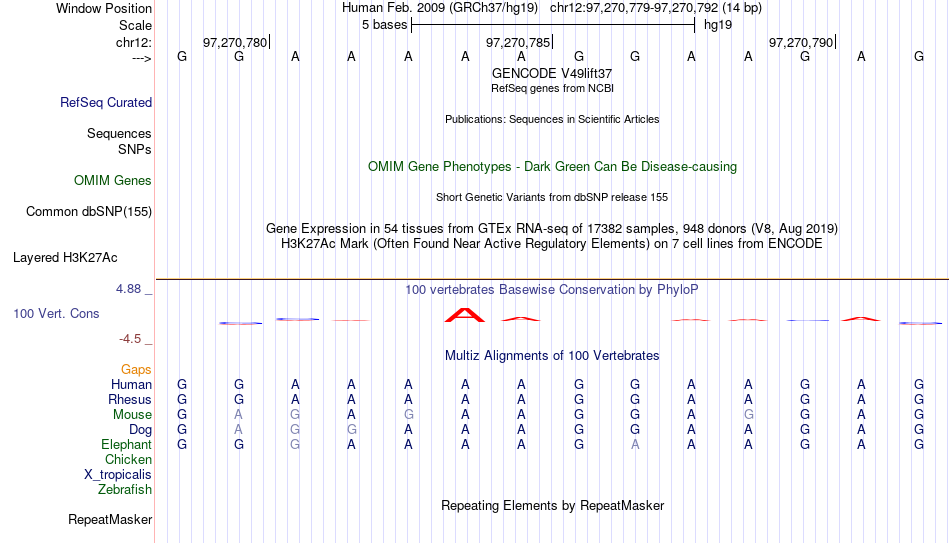Click the 97,270,790 ruler position marker
This screenshot has width=950, height=543.
pos(801,42)
